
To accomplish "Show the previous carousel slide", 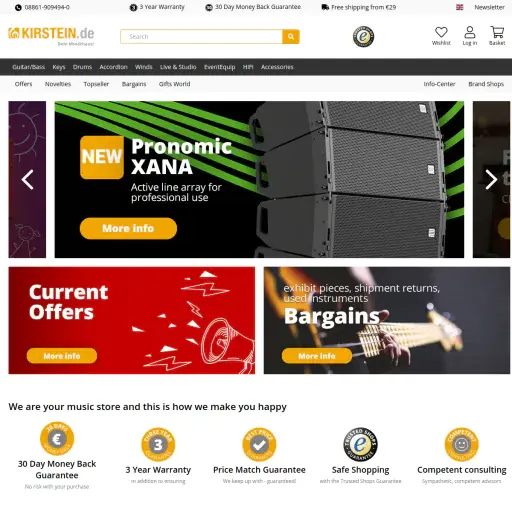I will coord(27,180).
